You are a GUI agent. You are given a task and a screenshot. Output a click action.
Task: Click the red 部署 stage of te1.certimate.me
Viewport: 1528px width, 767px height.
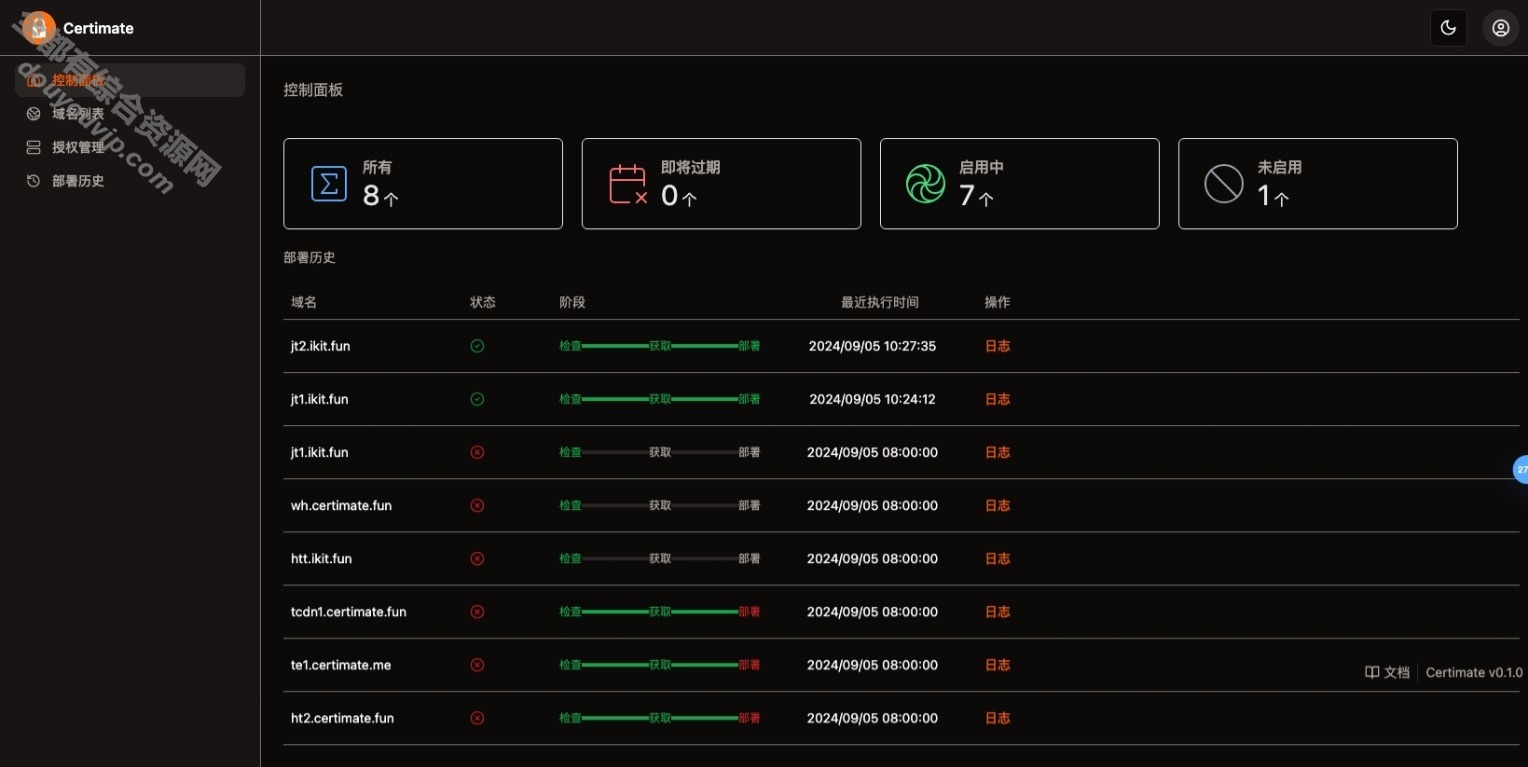pyautogui.click(x=749, y=664)
